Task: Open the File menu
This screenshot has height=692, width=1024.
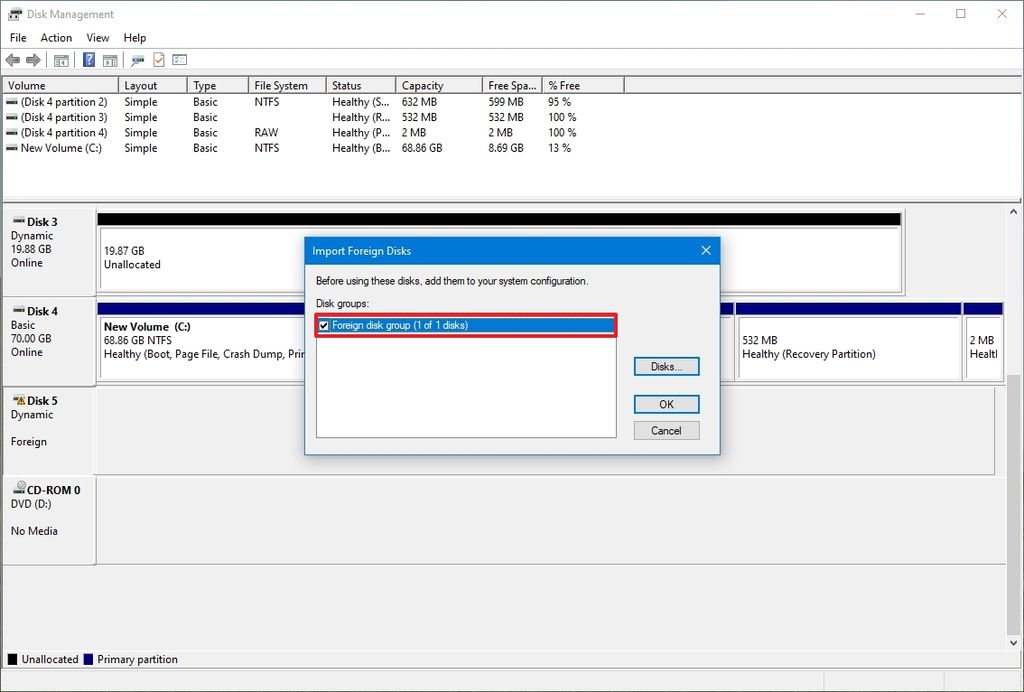Action: (x=17, y=37)
